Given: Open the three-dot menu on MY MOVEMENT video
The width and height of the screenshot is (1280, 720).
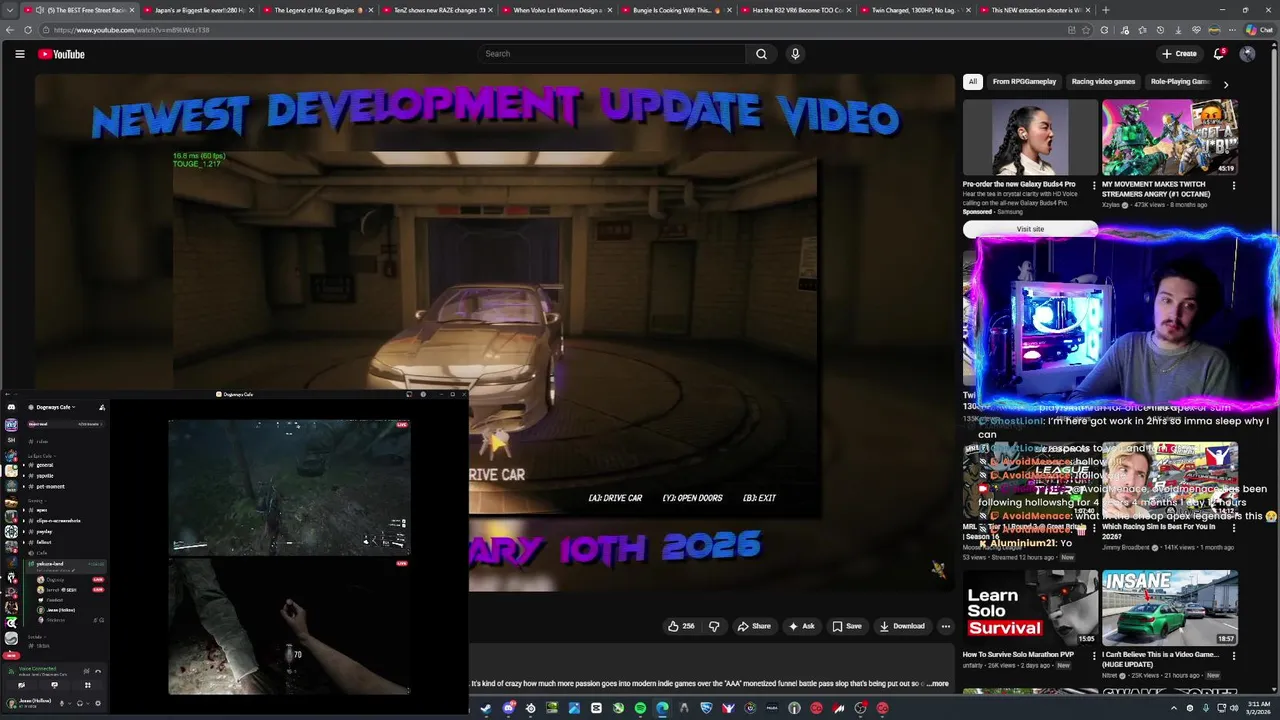Looking at the screenshot, I should pos(1233,185).
